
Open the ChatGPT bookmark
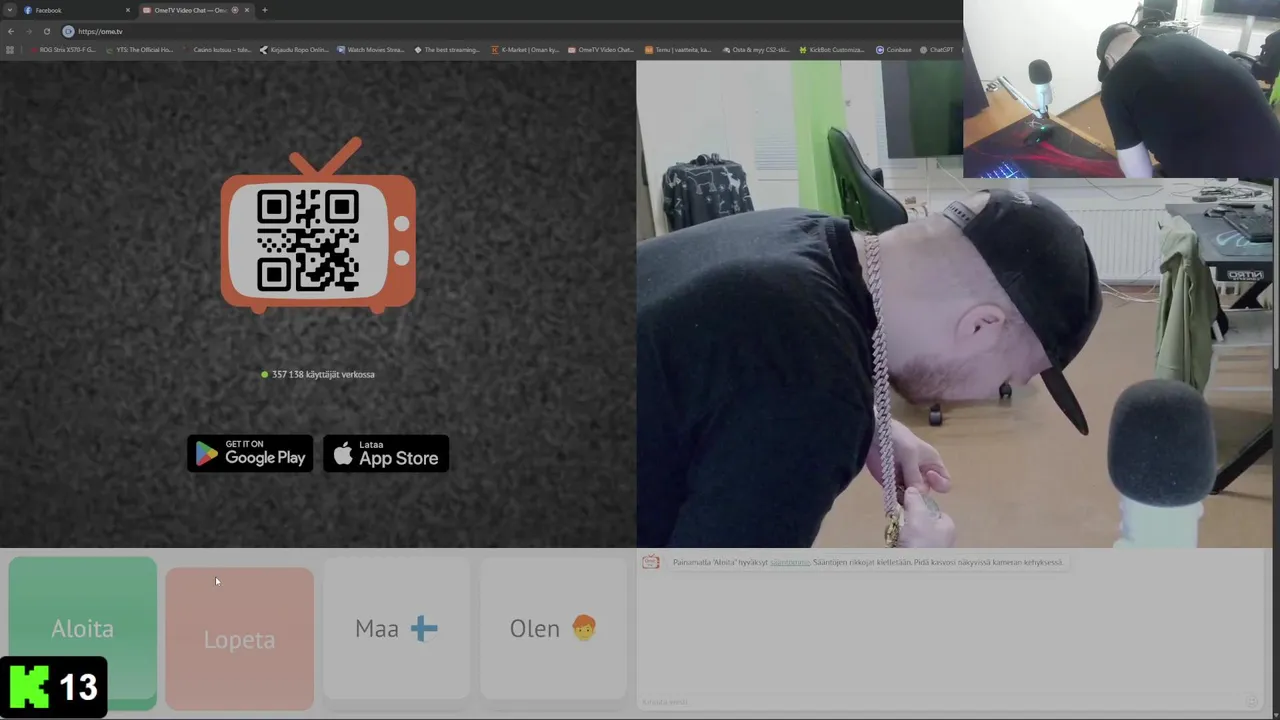[x=937, y=50]
